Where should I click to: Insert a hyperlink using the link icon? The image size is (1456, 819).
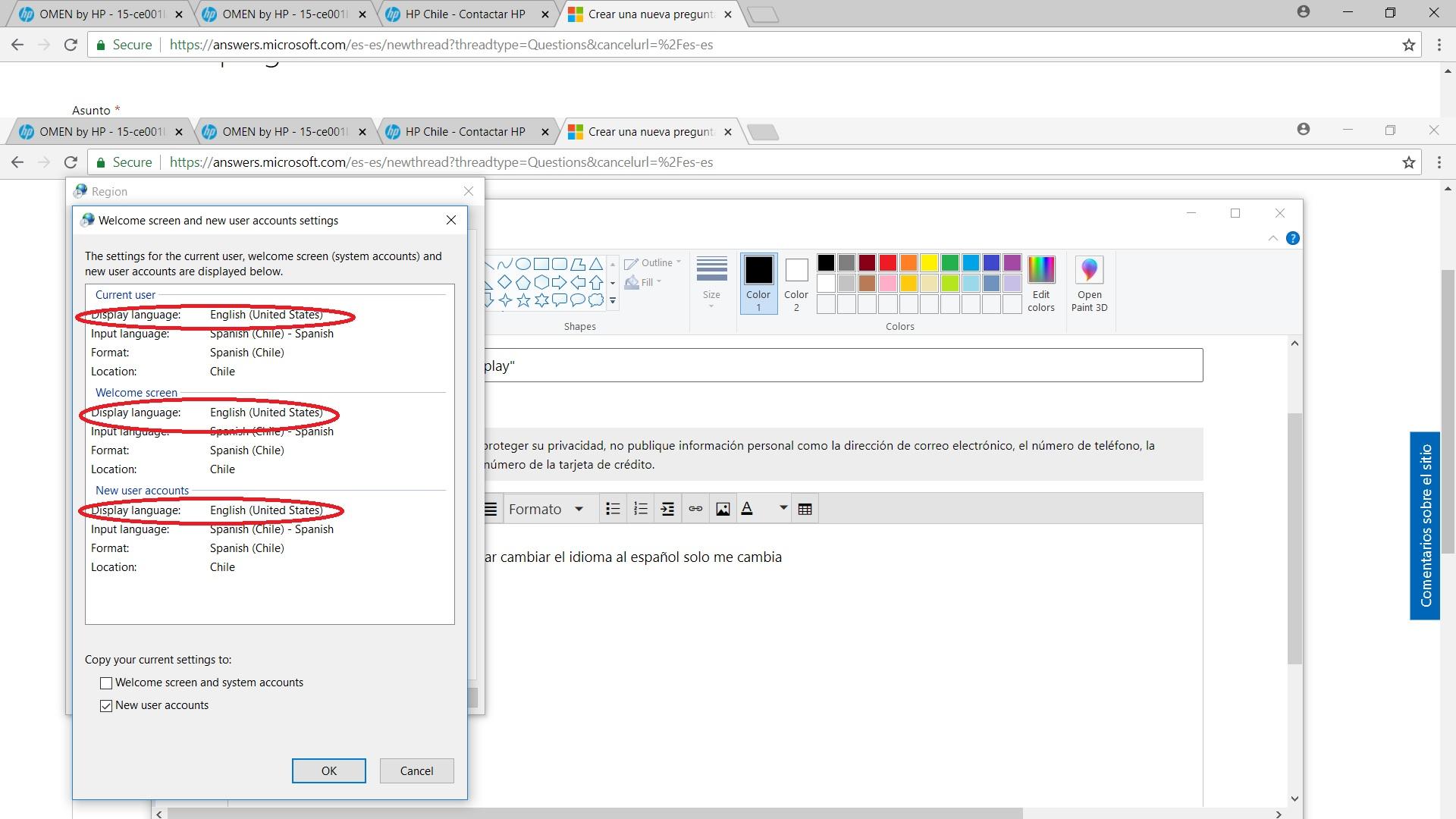695,508
